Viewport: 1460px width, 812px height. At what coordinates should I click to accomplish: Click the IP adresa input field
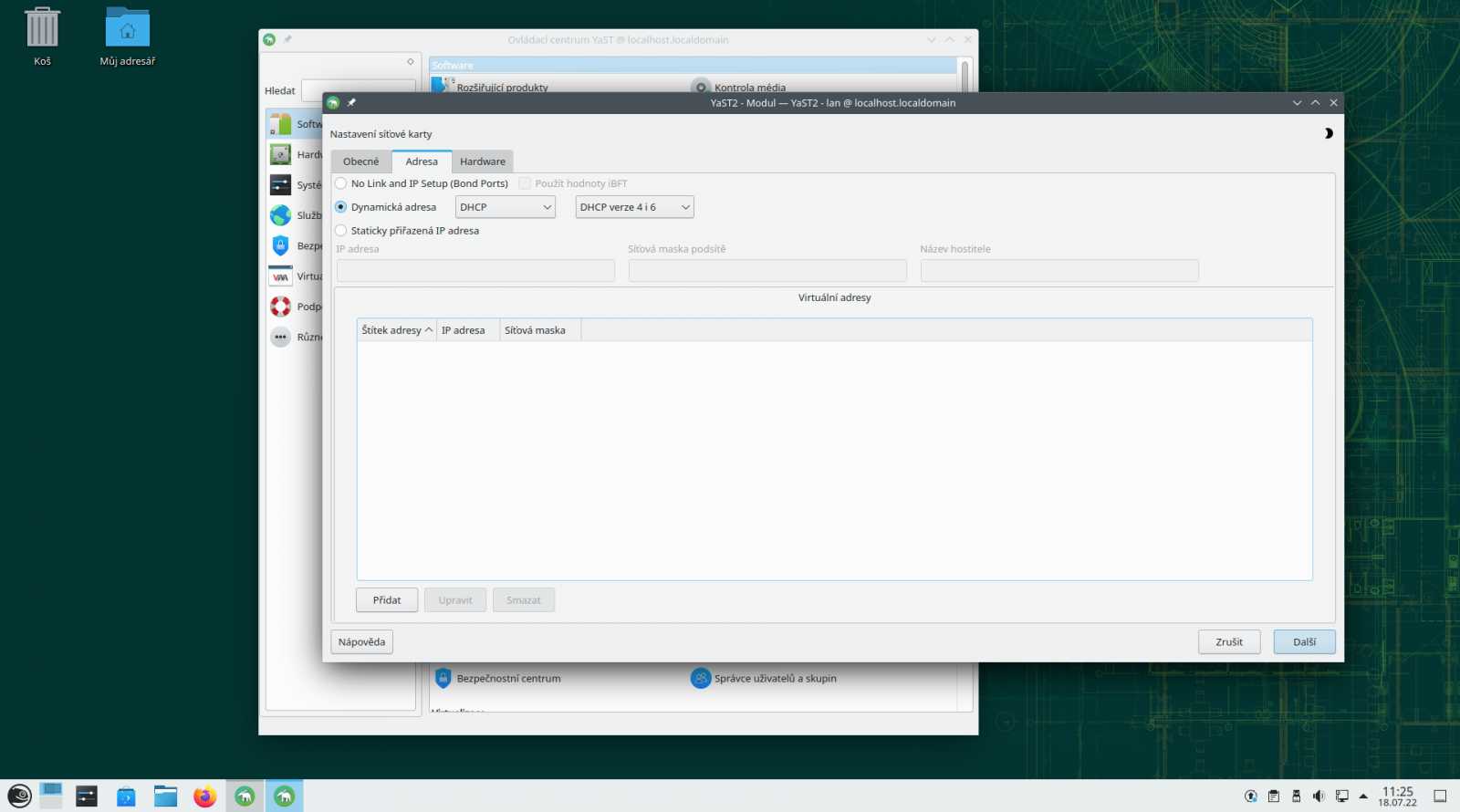pos(475,271)
